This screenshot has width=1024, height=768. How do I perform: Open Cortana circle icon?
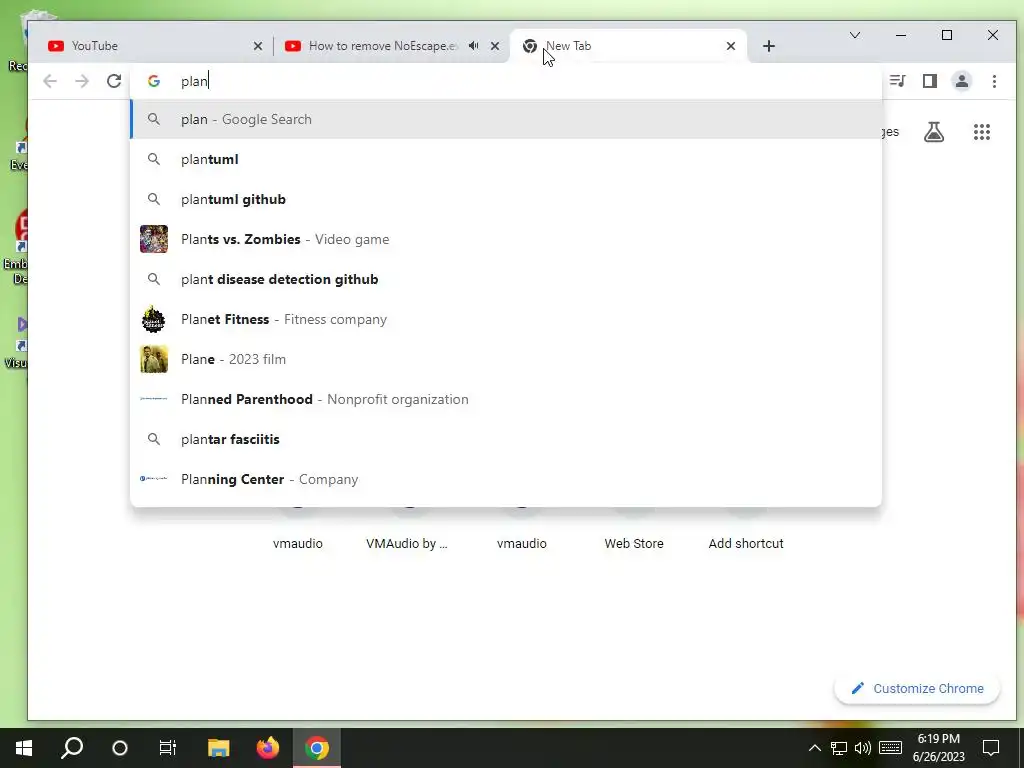(120, 748)
